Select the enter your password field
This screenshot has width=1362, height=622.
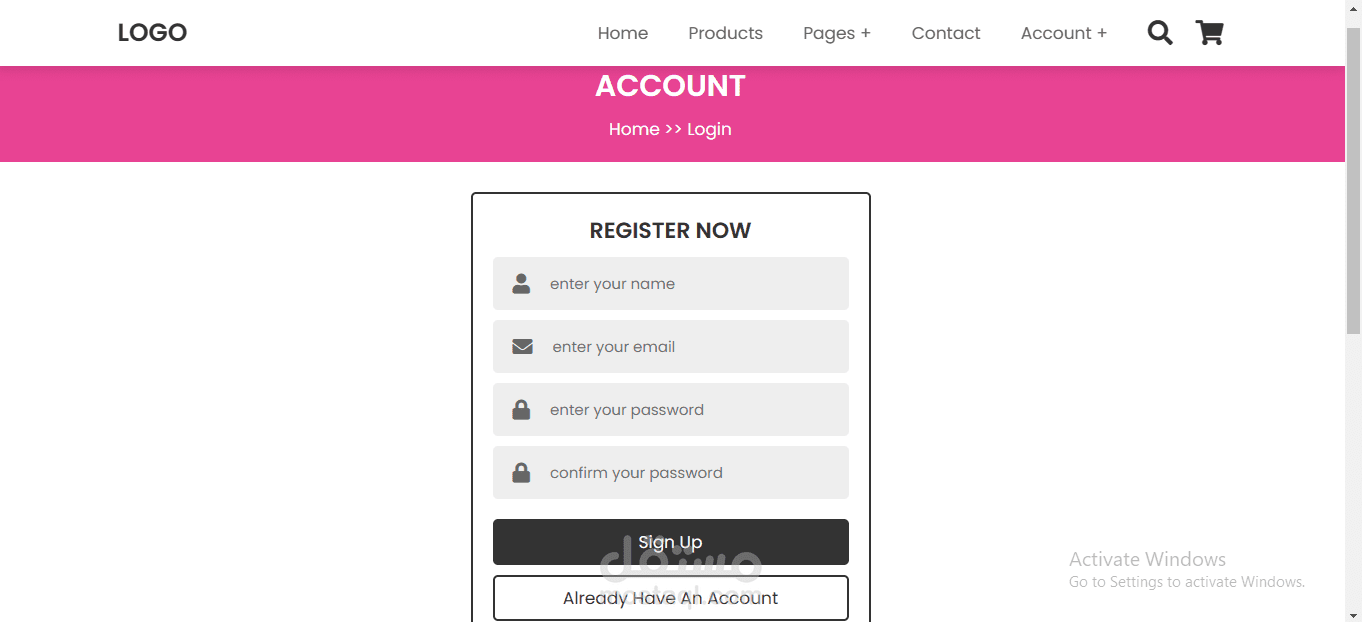tap(690, 410)
